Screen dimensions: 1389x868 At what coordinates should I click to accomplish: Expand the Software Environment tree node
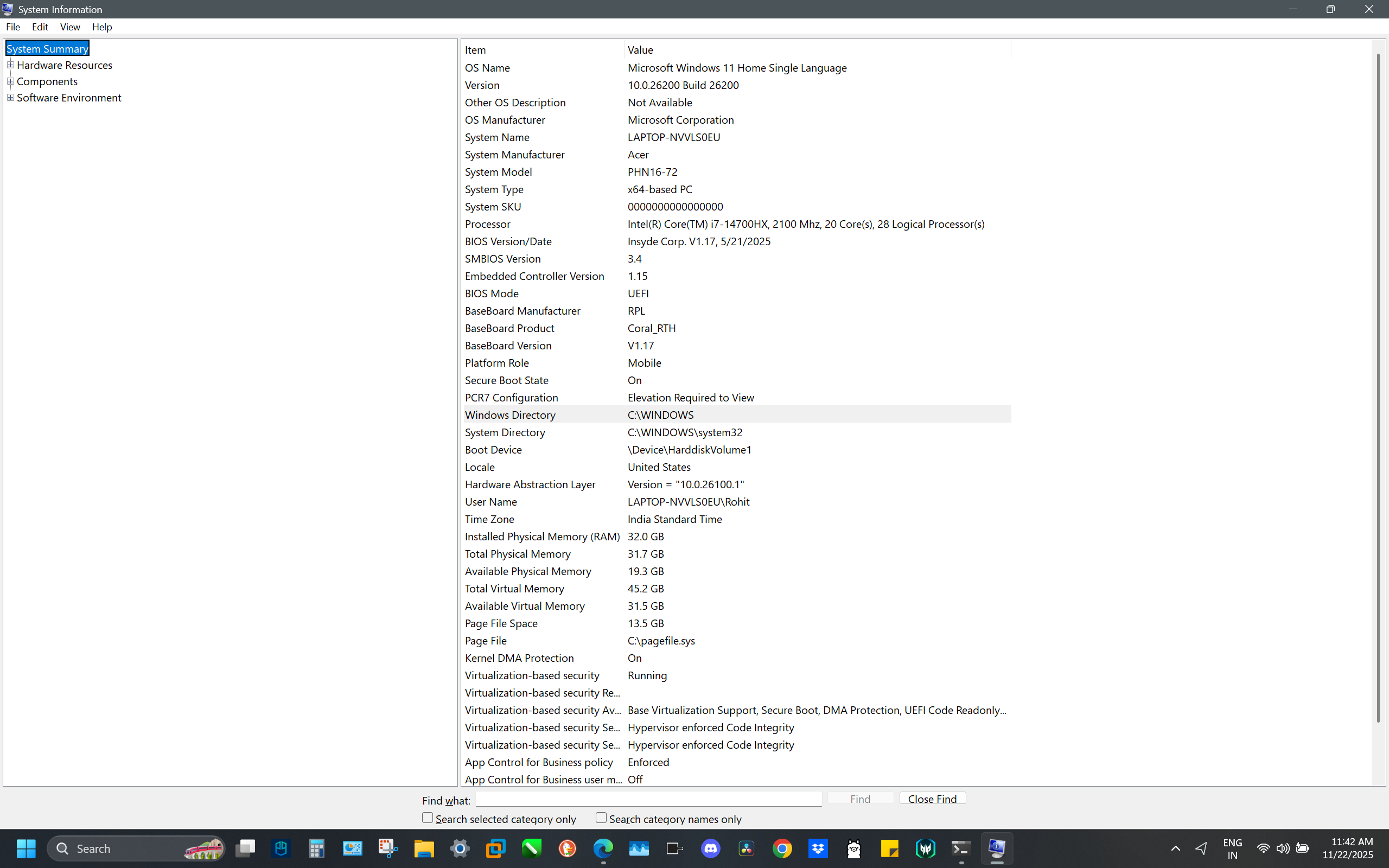click(10, 98)
